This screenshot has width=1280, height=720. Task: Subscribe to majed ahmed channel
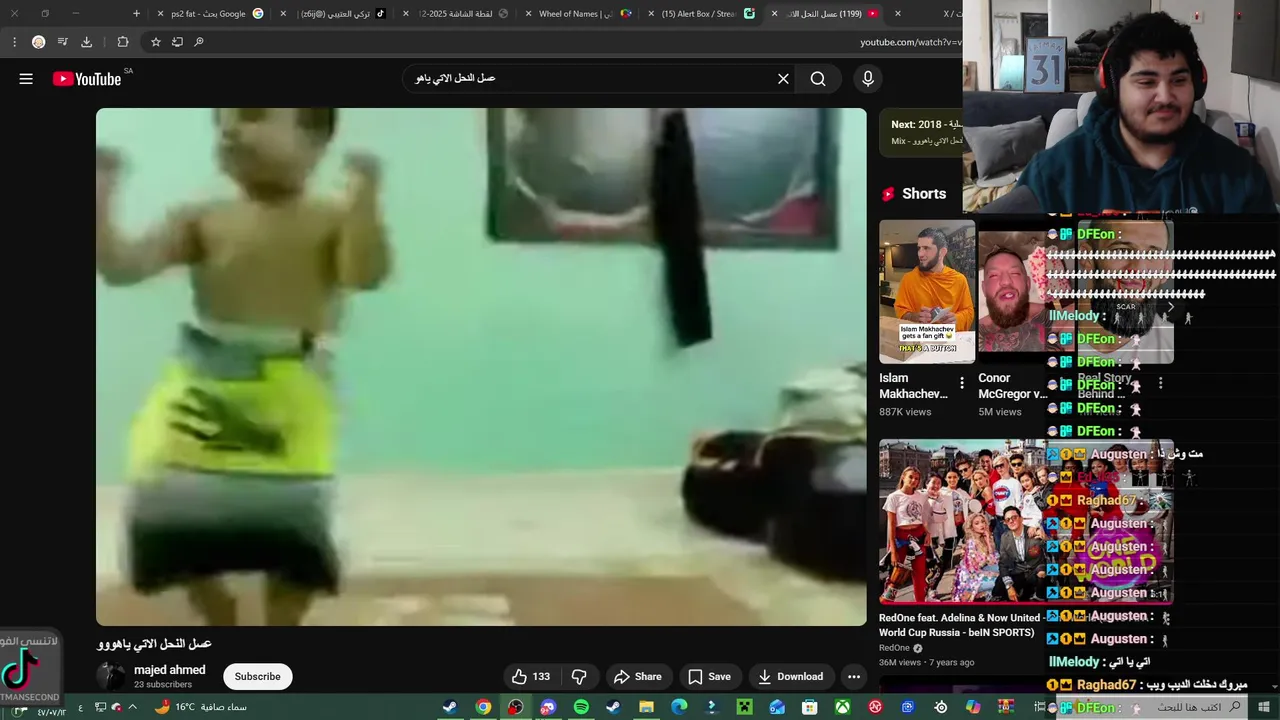point(257,677)
